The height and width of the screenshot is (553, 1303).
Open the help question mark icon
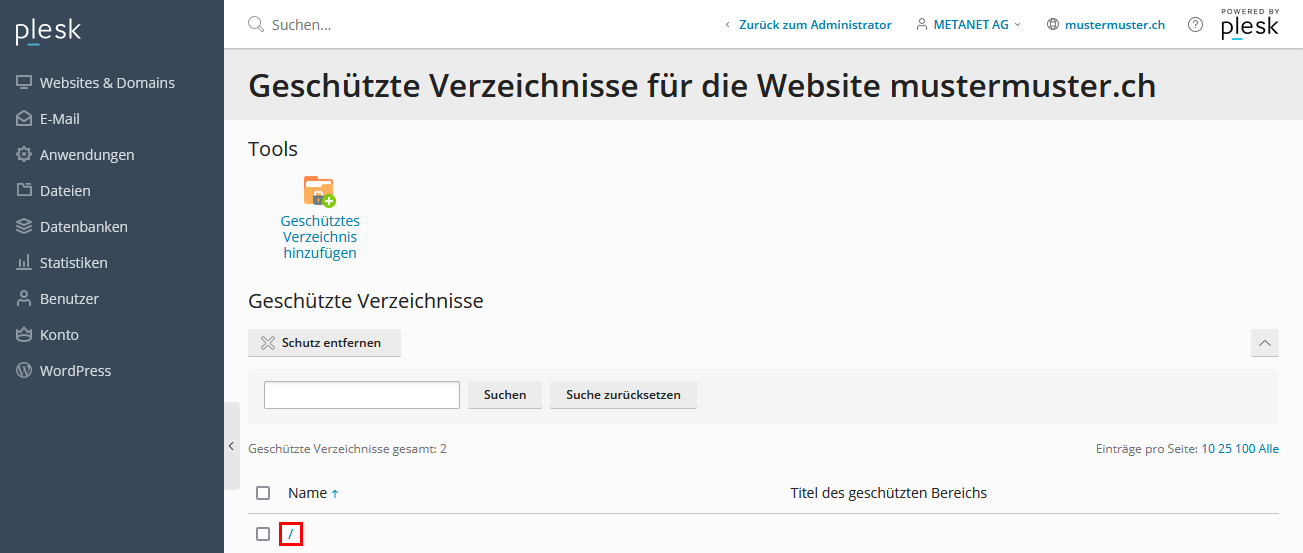pos(1195,25)
